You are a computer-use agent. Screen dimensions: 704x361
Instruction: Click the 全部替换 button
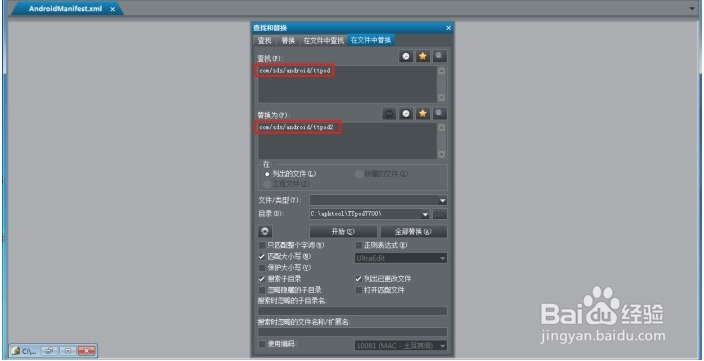click(414, 231)
